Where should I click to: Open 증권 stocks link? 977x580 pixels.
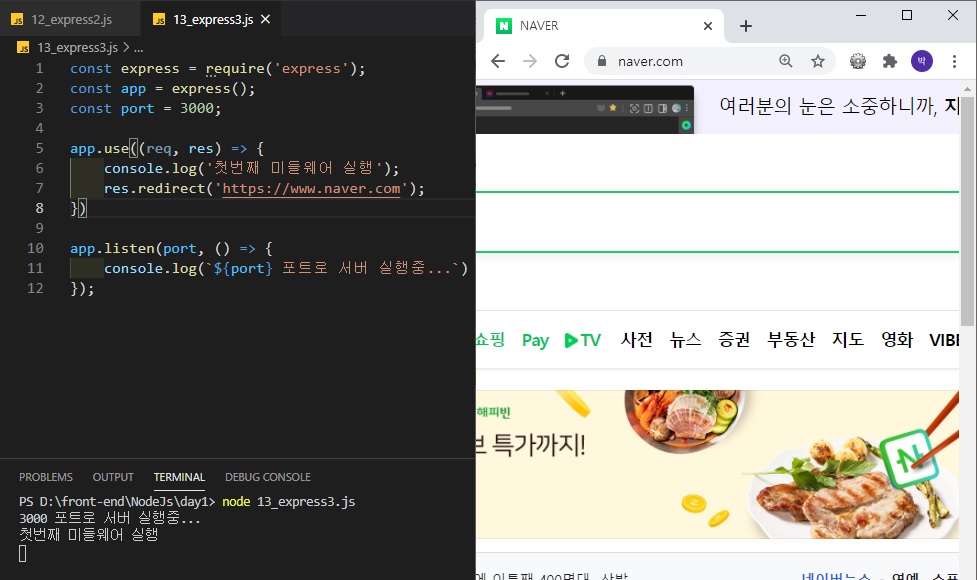point(734,340)
